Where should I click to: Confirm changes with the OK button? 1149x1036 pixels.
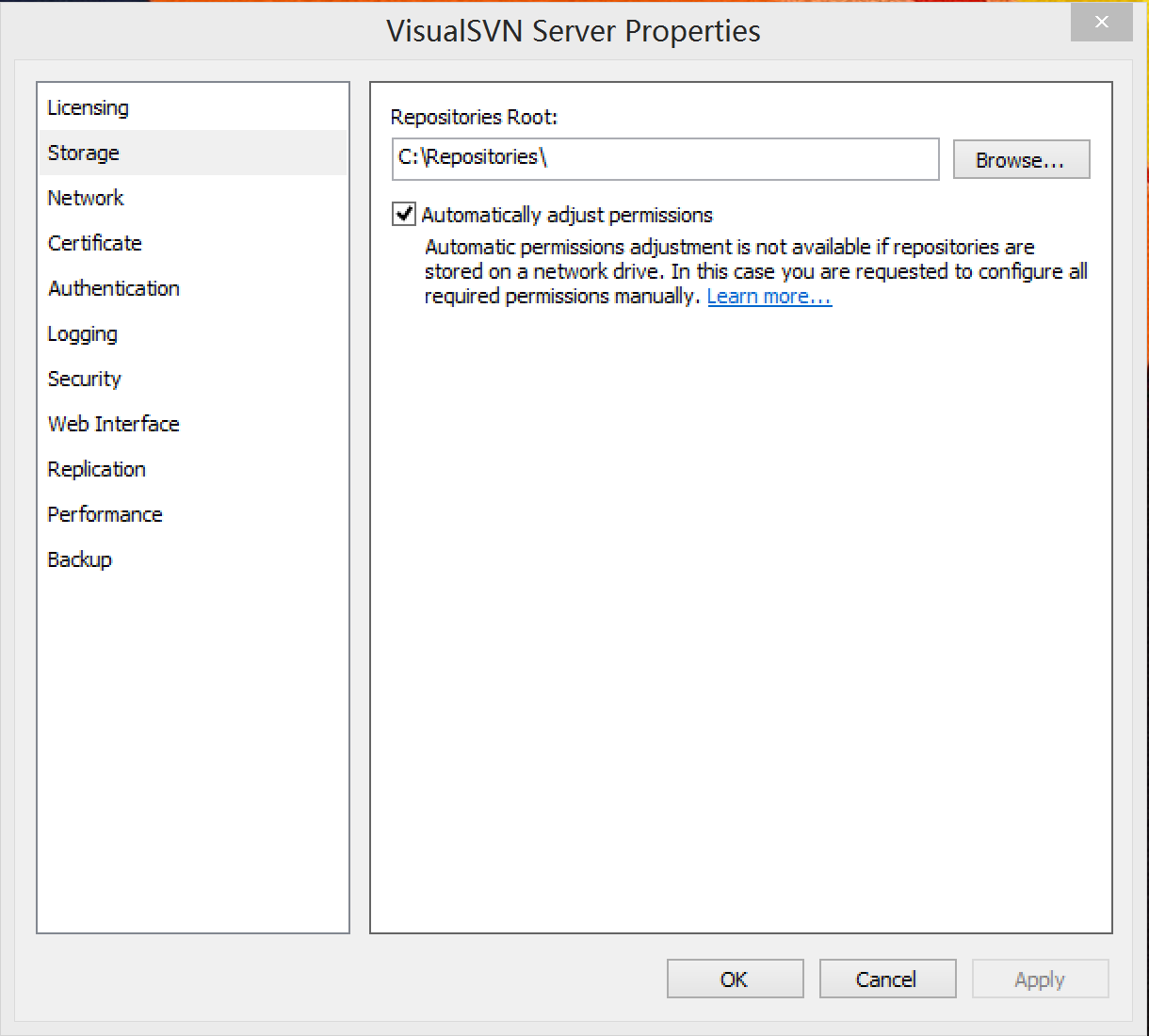pyautogui.click(x=735, y=979)
